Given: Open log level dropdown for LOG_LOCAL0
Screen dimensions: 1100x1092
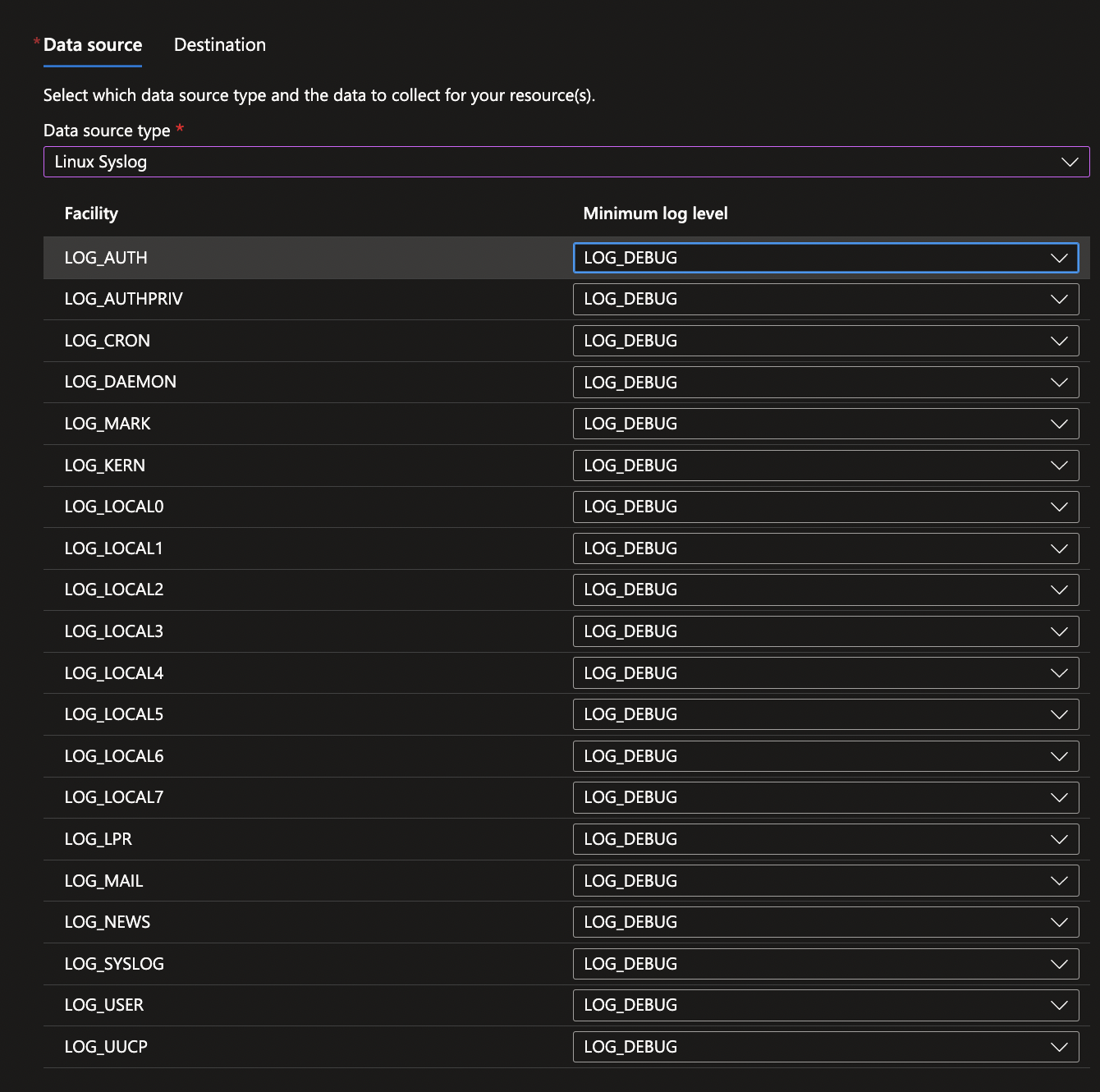Looking at the screenshot, I should point(826,507).
